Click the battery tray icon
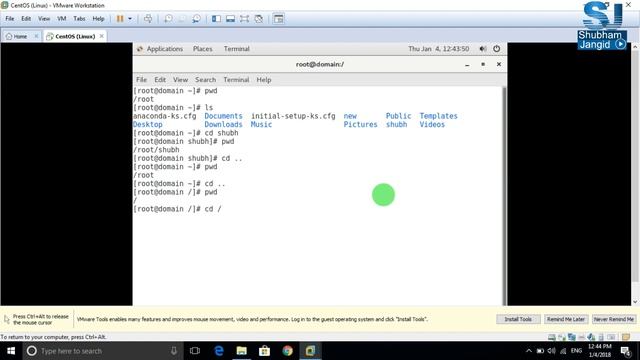 coord(540,351)
